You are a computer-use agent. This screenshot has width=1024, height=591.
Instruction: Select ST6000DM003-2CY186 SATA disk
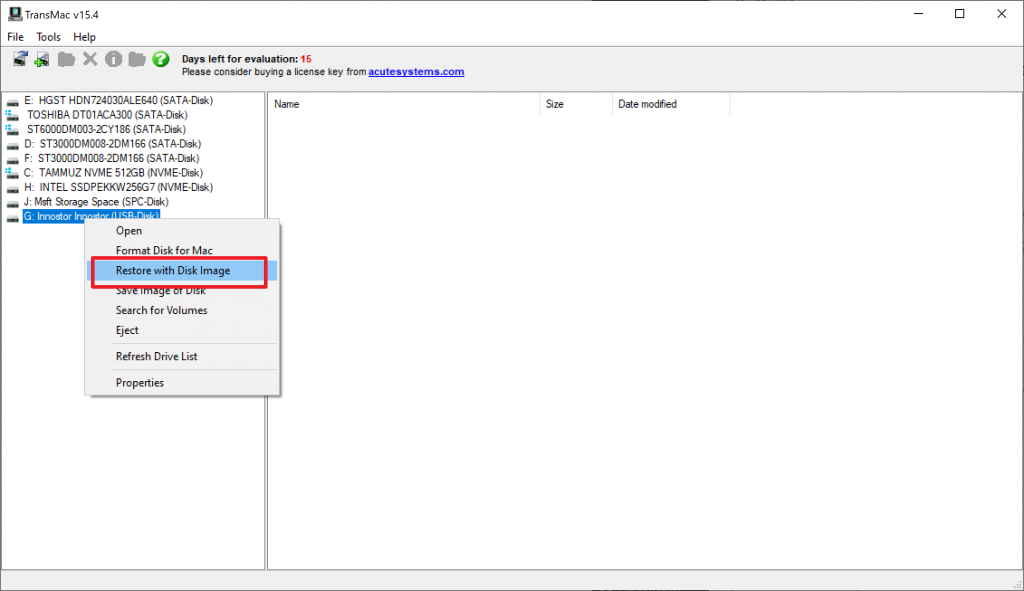tap(106, 129)
